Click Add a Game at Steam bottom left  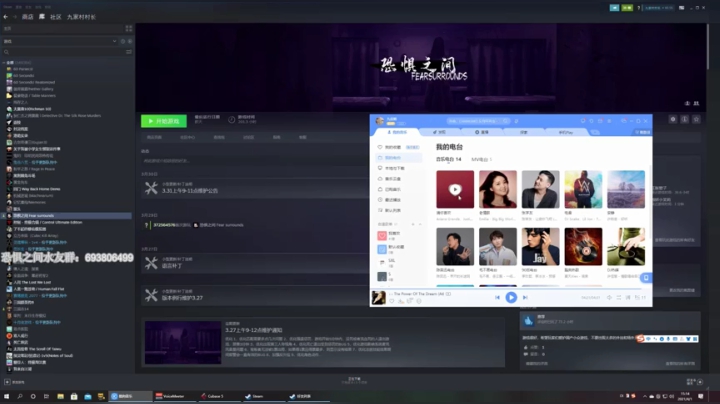[15, 382]
